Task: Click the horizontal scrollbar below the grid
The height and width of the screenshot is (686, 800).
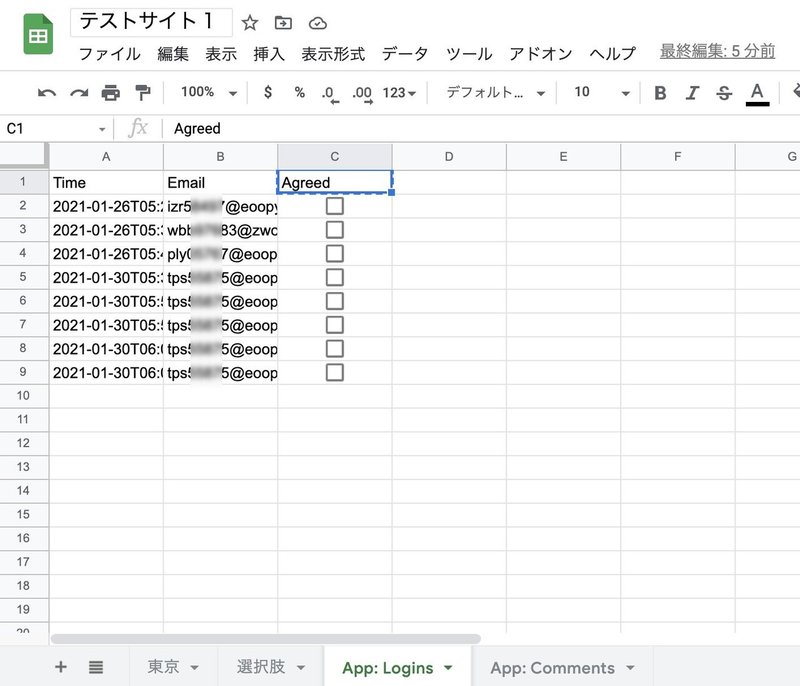Action: [266, 639]
